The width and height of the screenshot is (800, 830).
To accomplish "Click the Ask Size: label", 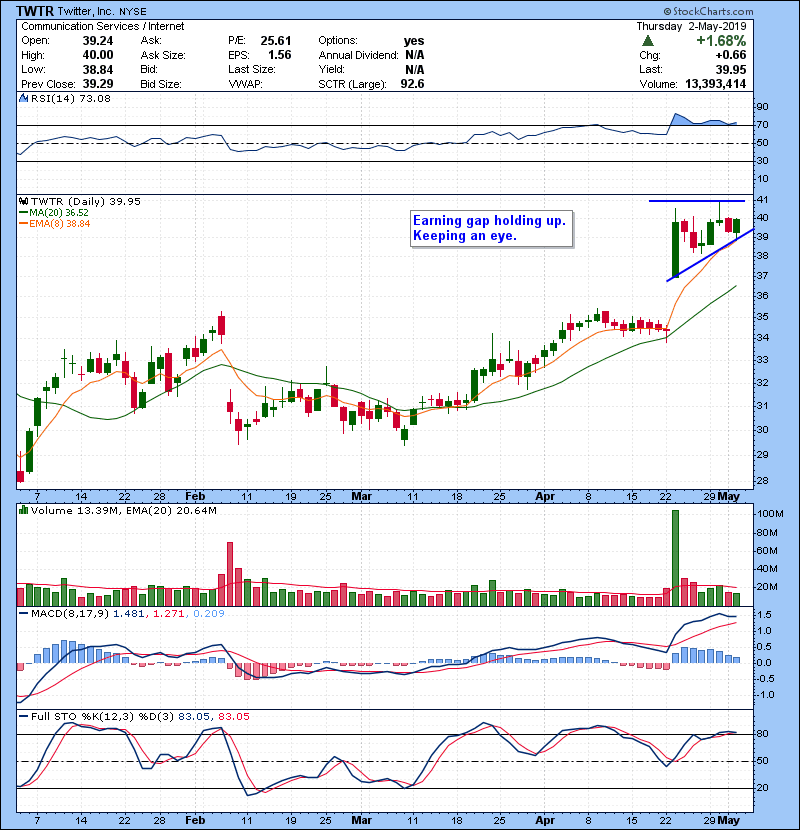I will click(163, 55).
